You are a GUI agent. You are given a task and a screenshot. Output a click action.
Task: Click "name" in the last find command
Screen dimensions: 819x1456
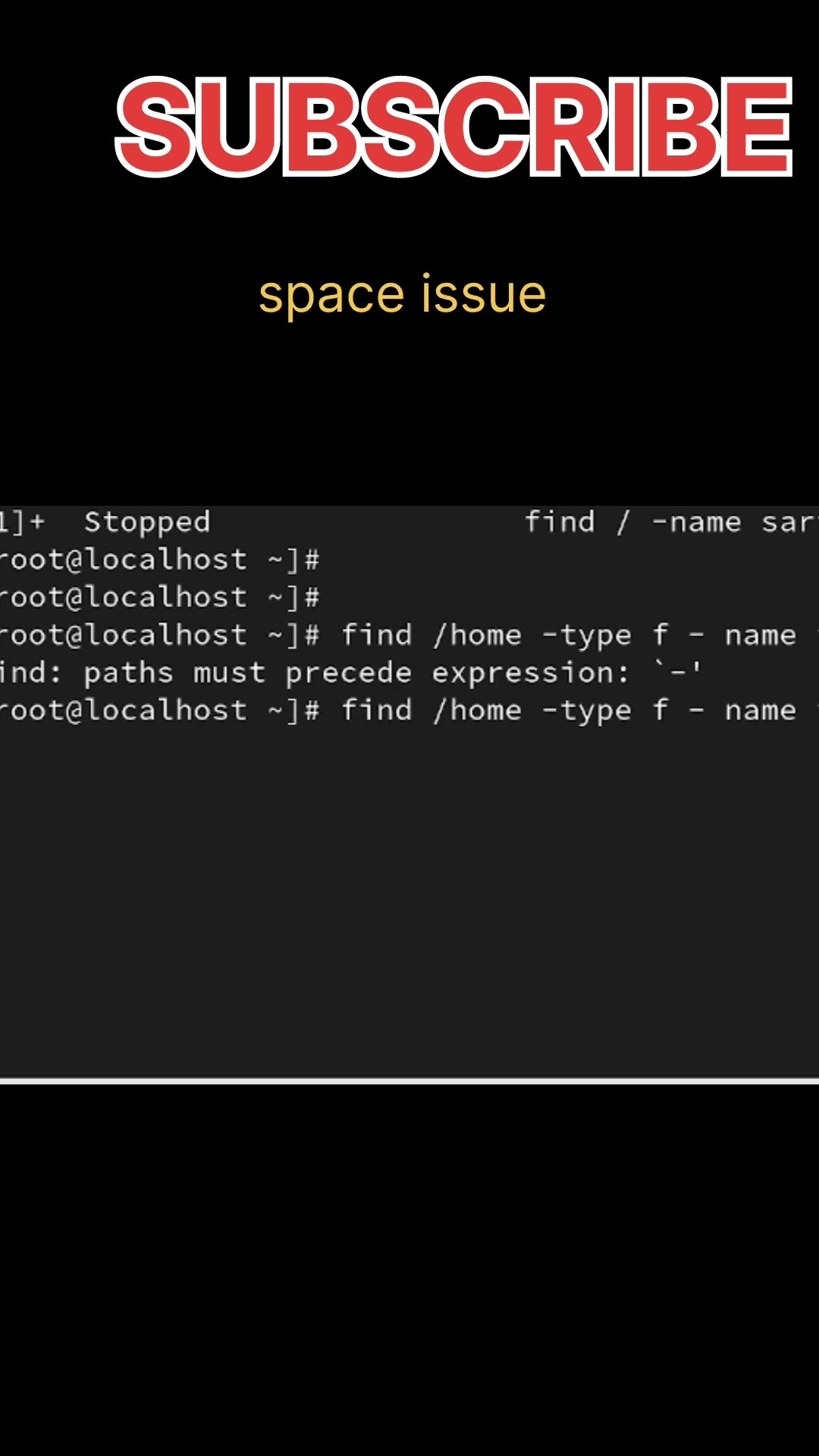point(760,711)
